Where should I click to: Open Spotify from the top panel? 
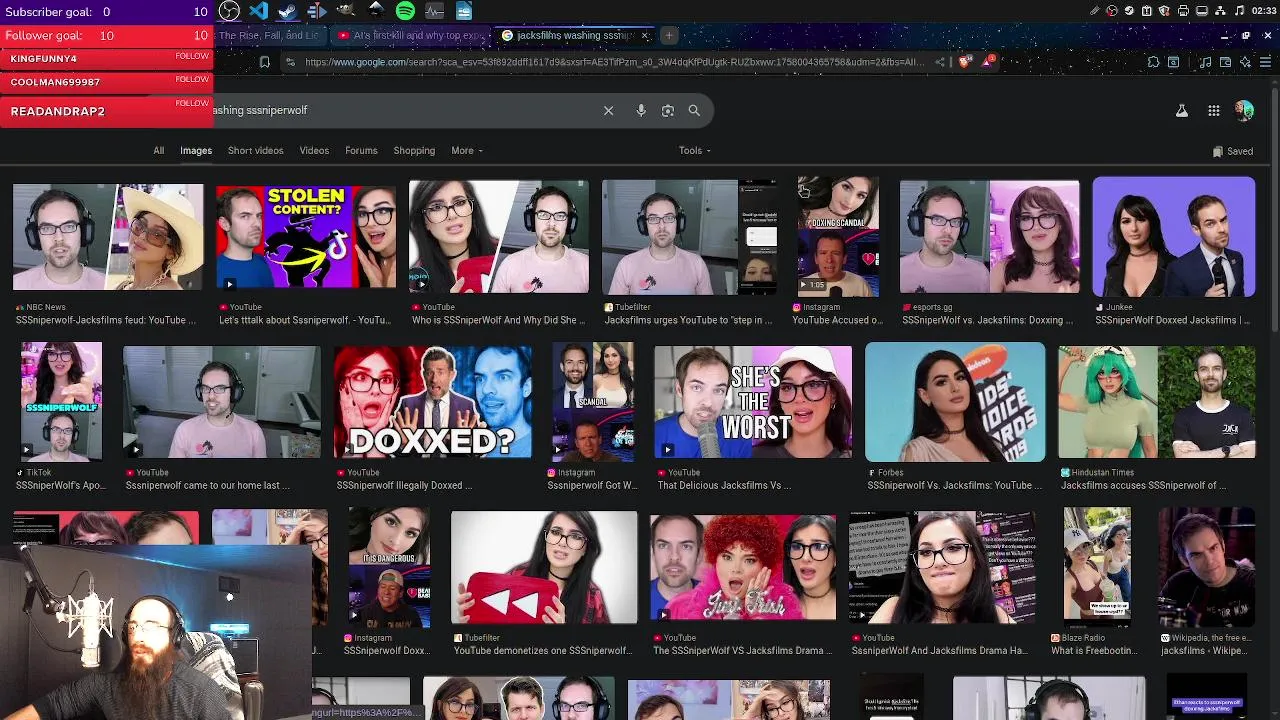pos(405,11)
